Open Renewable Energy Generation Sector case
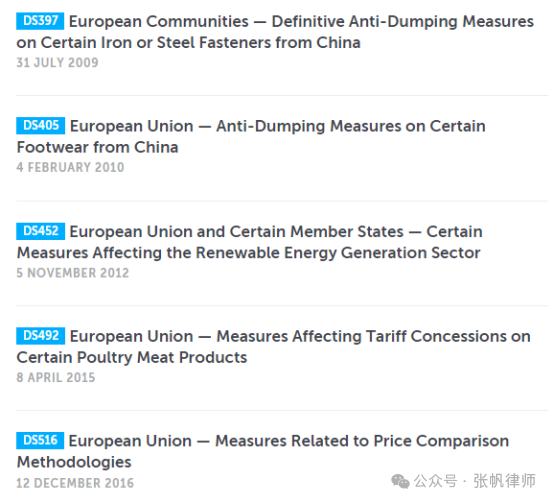Viewport: 554px width, 503px height. 249,242
